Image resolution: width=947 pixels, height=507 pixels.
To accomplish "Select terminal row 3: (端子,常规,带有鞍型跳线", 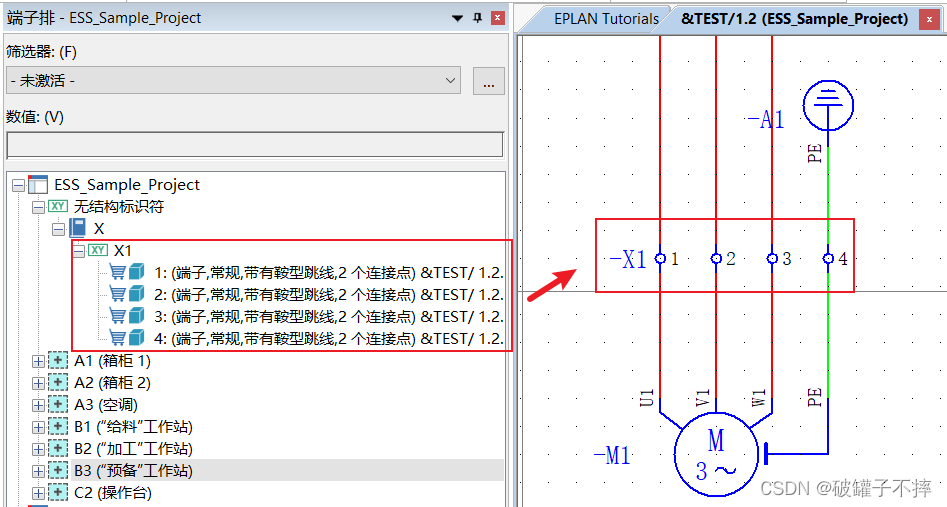I will point(328,317).
